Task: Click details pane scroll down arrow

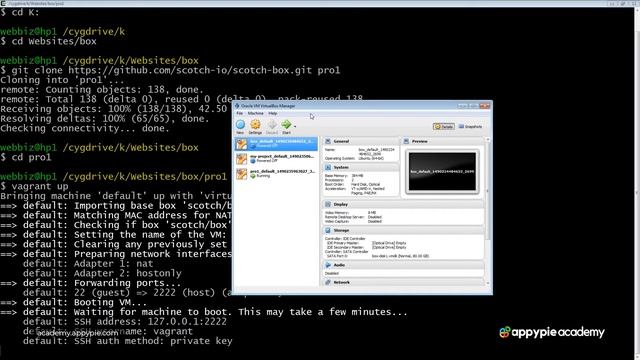Action: (487, 283)
